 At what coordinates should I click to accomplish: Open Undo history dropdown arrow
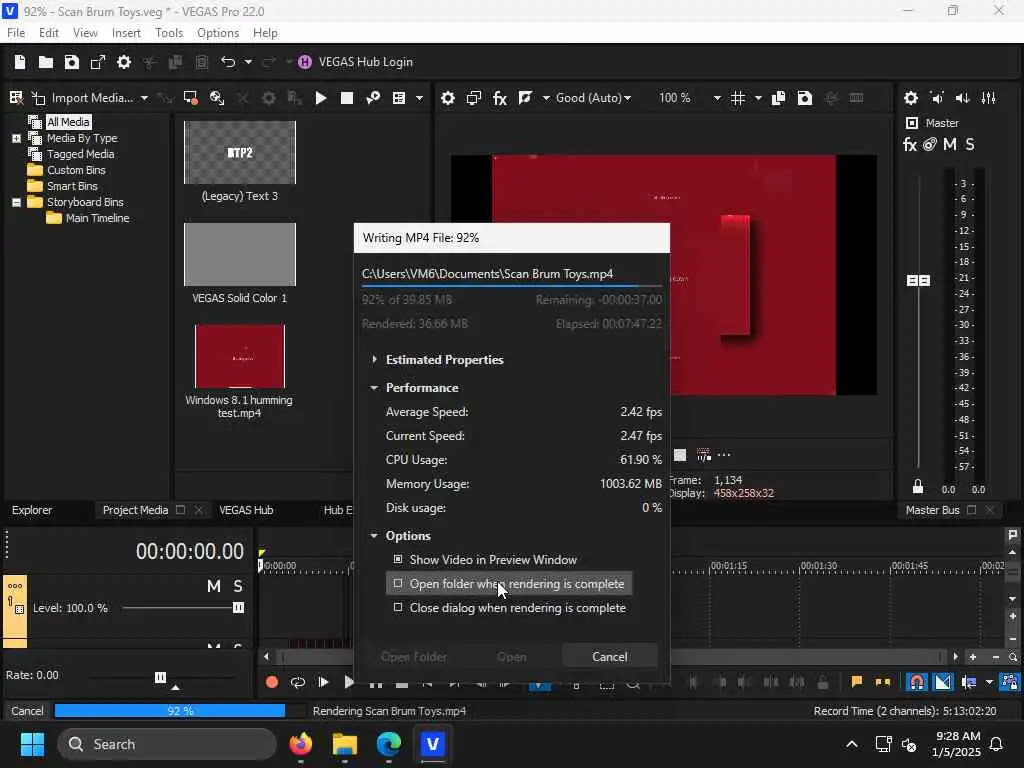pyautogui.click(x=248, y=62)
